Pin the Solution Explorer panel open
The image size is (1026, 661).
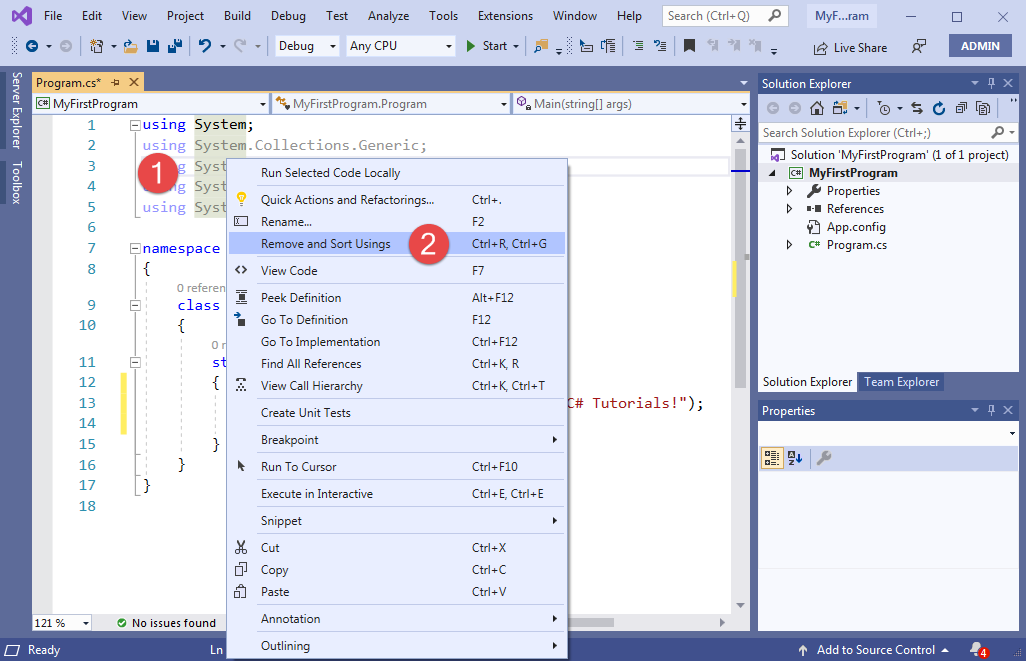(992, 83)
